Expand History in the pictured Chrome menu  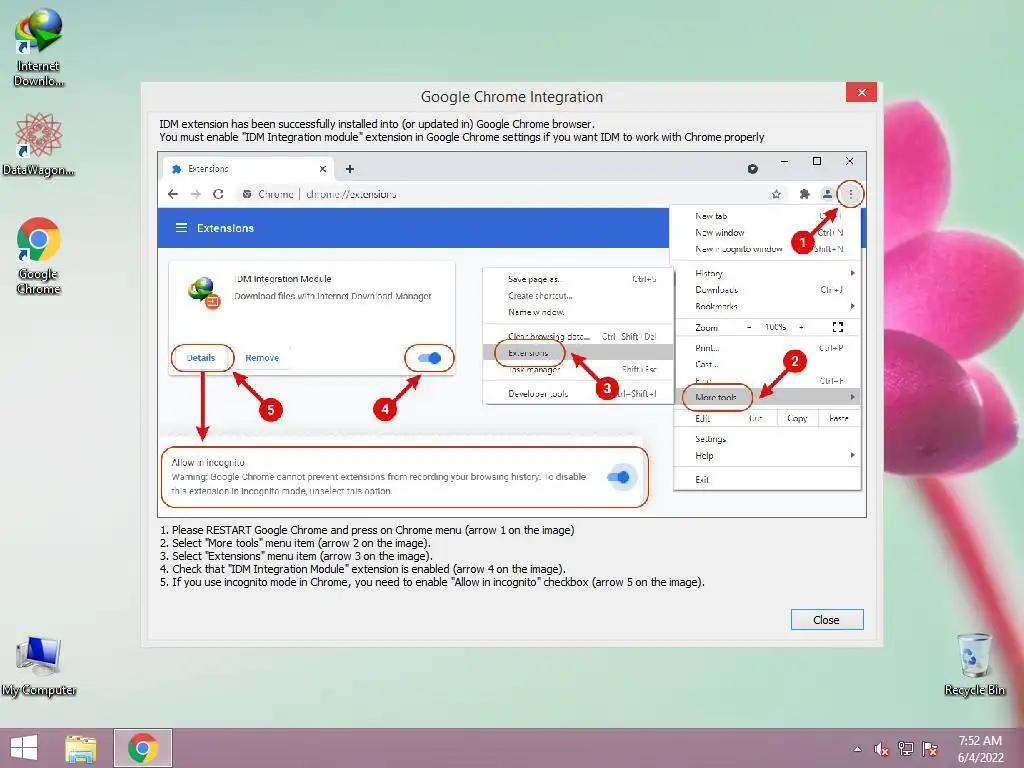(768, 273)
